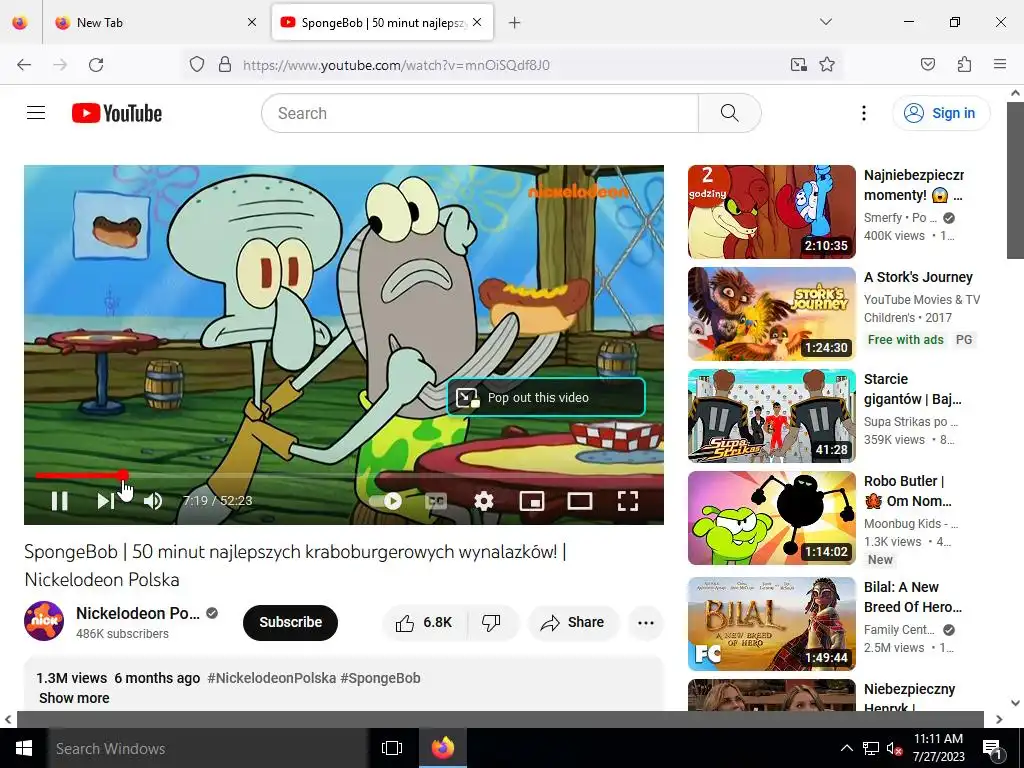
Task: Open YouTube hamburger guide menu
Action: pos(36,113)
